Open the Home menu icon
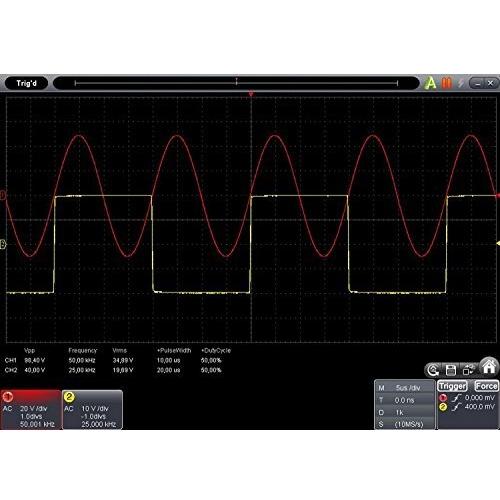This screenshot has height=500, width=500. (x=489, y=366)
